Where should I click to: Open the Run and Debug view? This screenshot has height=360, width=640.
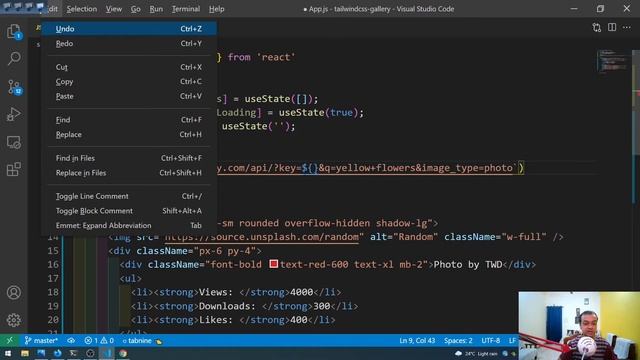(14, 114)
